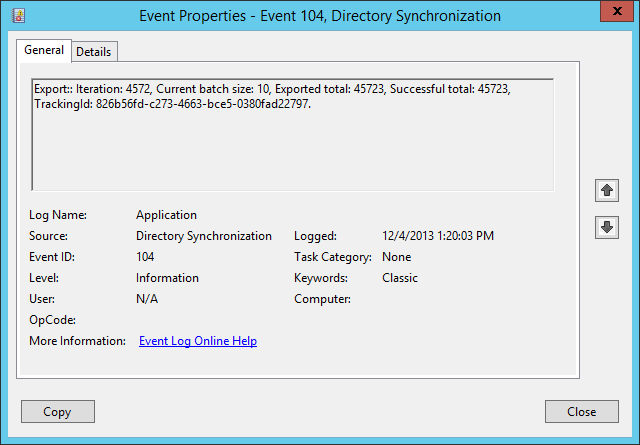The width and height of the screenshot is (640, 445).
Task: Select the General tab
Action: (44, 50)
